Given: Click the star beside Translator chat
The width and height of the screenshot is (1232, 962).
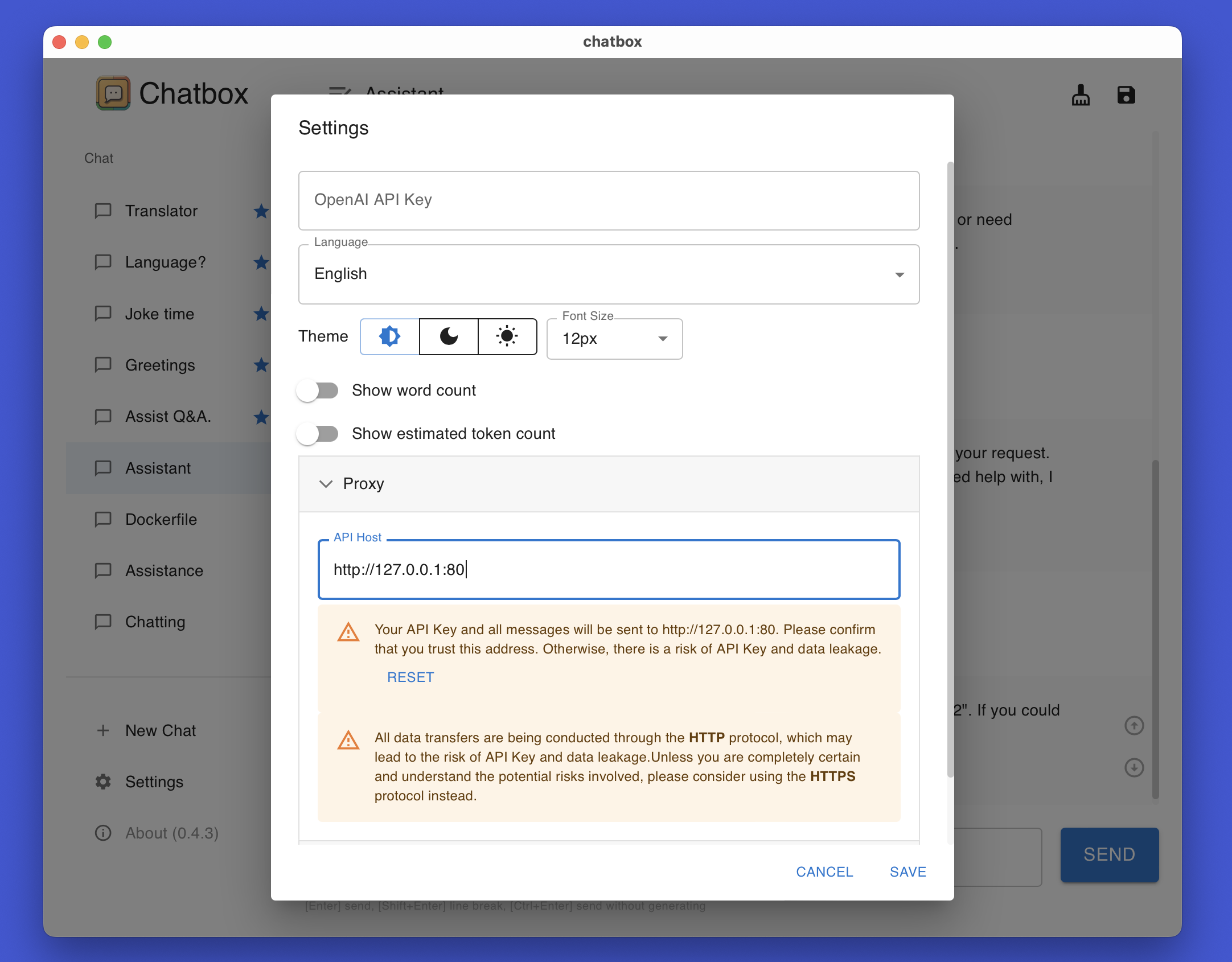Looking at the screenshot, I should coord(261,211).
